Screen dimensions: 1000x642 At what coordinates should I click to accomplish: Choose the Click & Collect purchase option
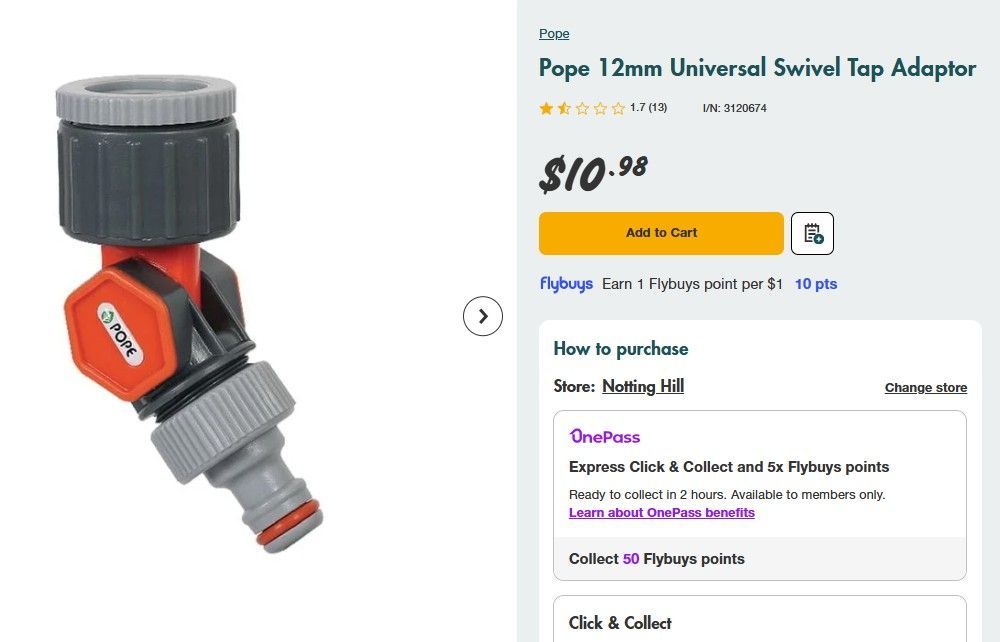[x=620, y=623]
